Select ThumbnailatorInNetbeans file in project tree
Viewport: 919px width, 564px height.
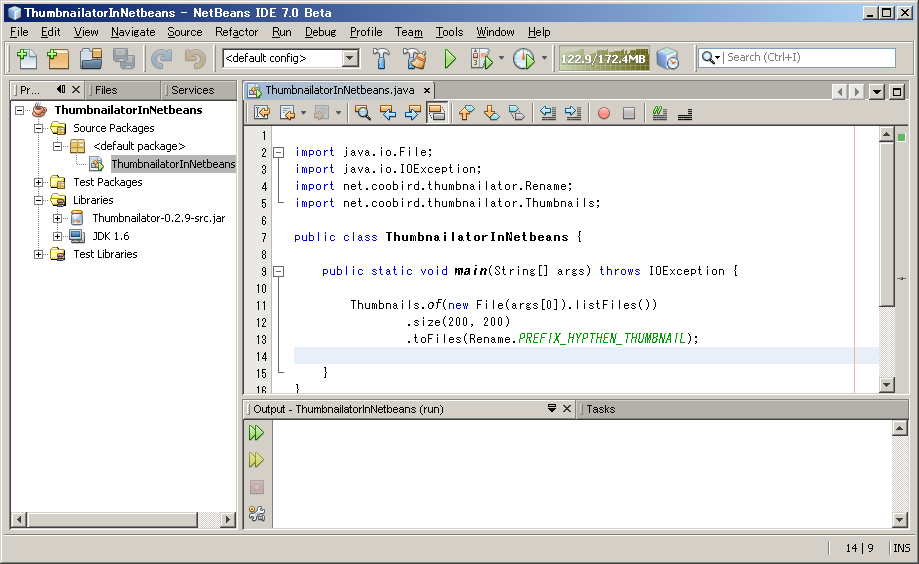pyautogui.click(x=173, y=164)
